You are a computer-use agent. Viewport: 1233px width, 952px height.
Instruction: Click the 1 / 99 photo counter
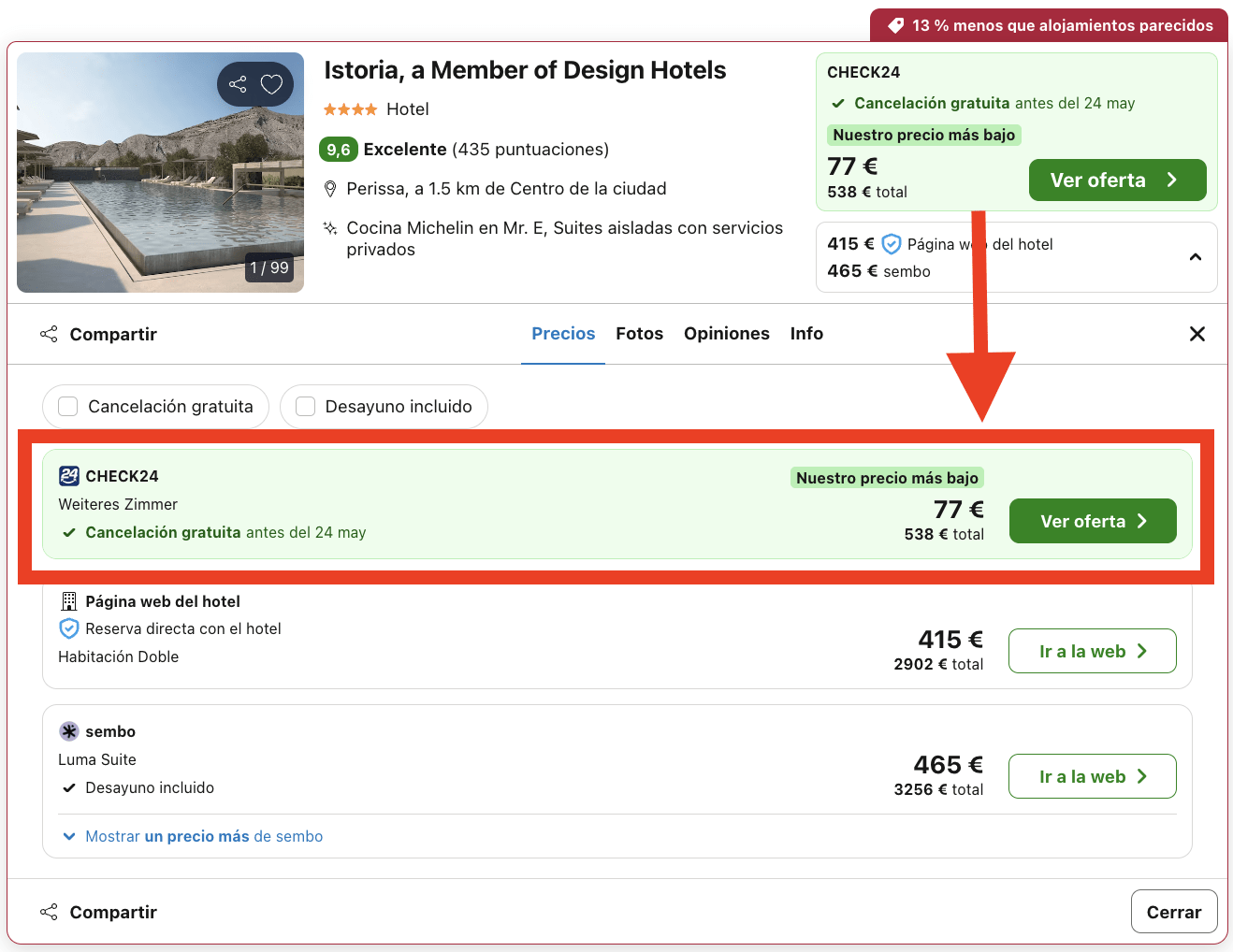tap(269, 267)
